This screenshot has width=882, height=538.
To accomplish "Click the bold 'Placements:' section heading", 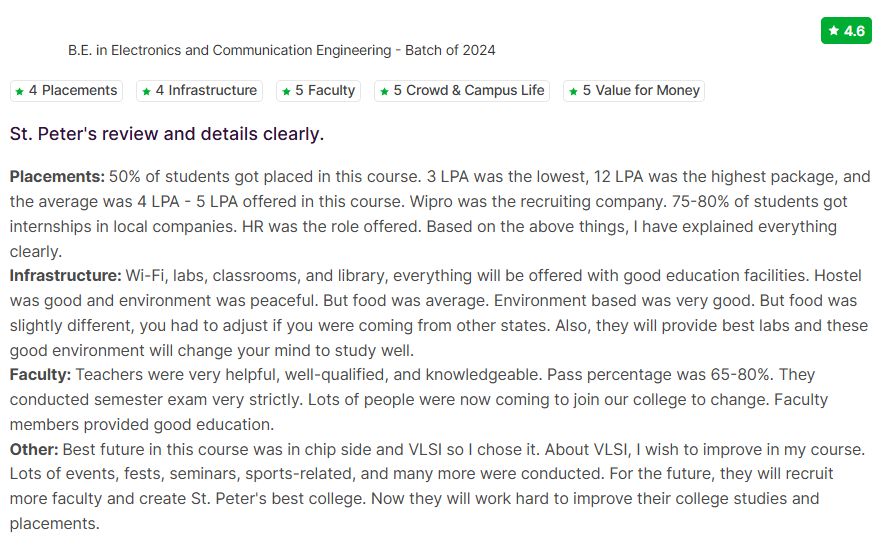I will (x=57, y=176).
